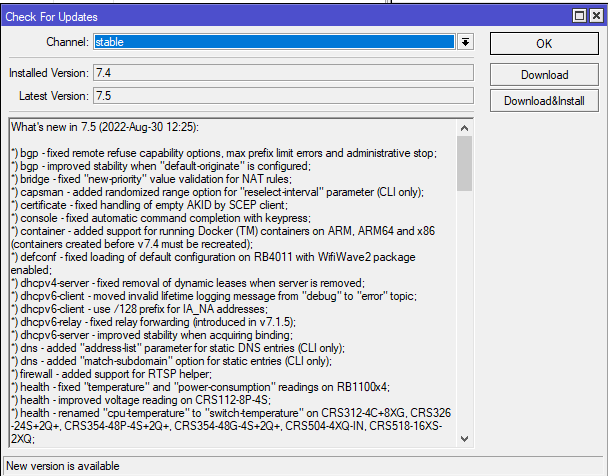This screenshot has width=608, height=476.
Task: Click the "What's new in 7.5" heading line
Action: (105, 127)
